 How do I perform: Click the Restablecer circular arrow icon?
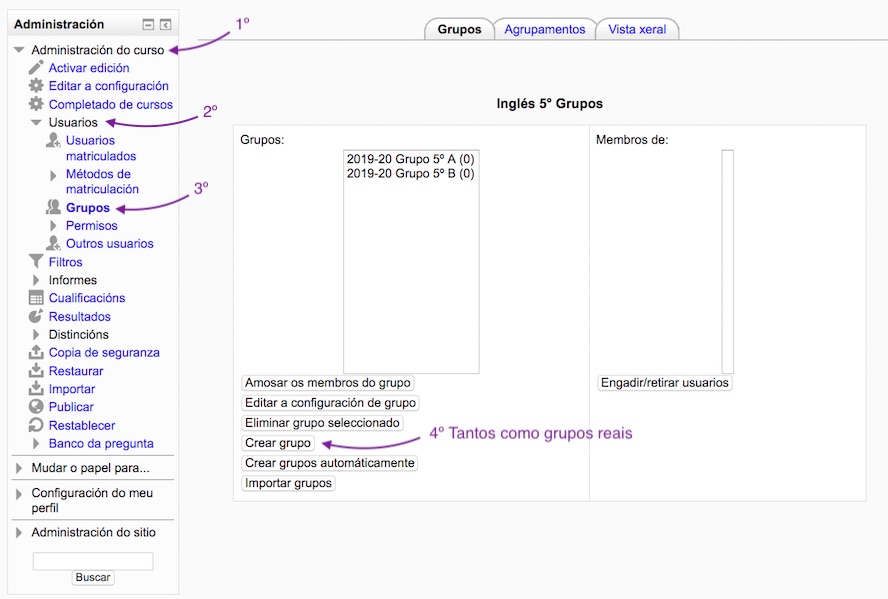[x=37, y=425]
